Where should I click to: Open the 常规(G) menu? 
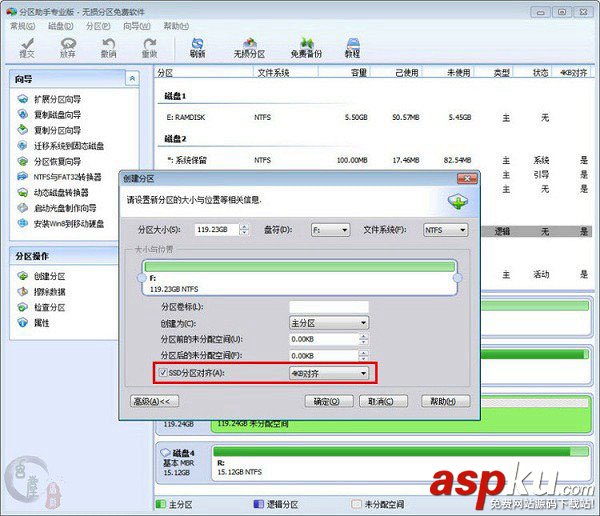(23, 26)
